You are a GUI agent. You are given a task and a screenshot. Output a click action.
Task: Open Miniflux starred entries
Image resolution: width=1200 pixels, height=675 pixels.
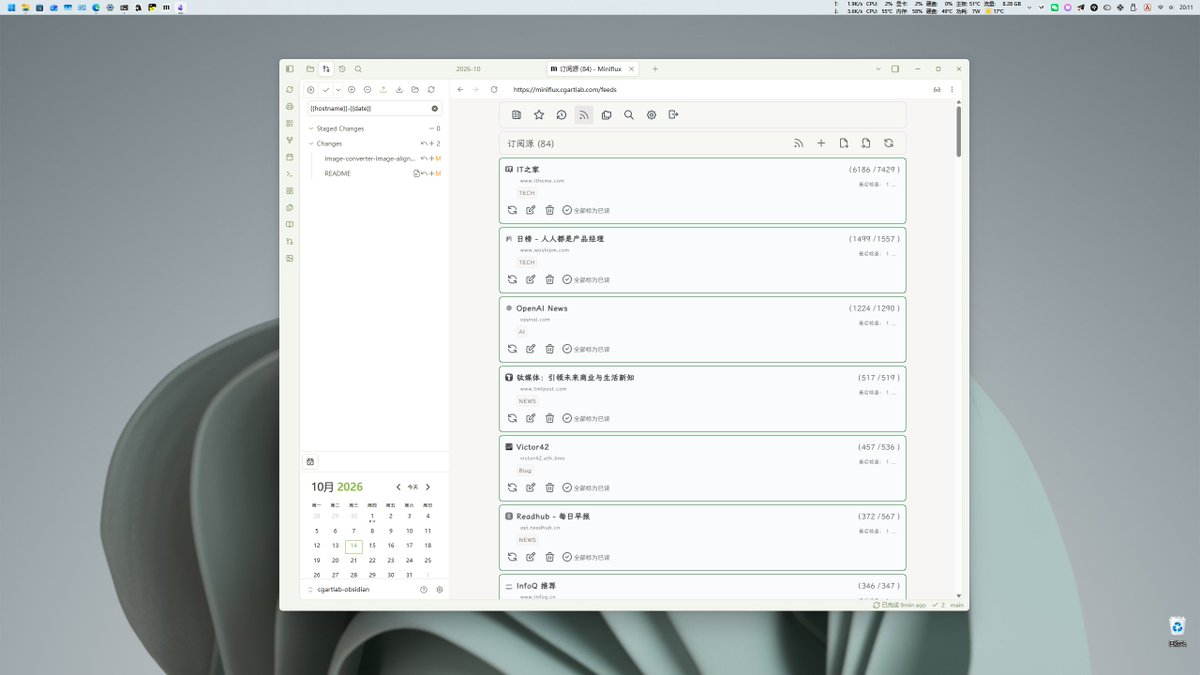point(539,115)
